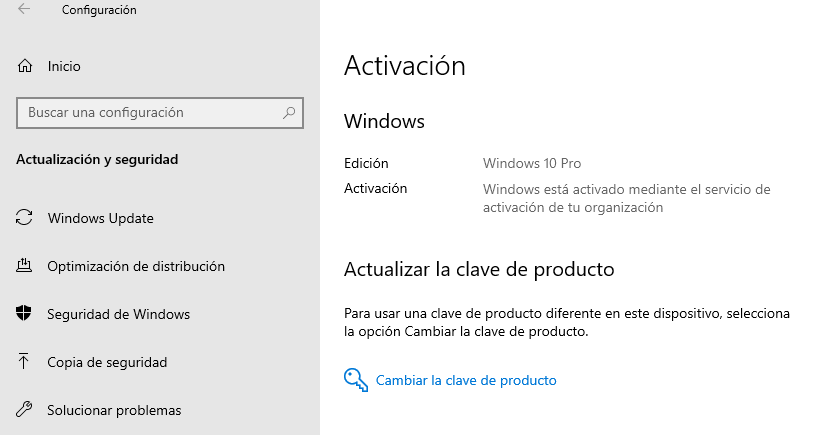The height and width of the screenshot is (435, 828).
Task: Click the Cambiar la clave de producto link
Action: 466,380
